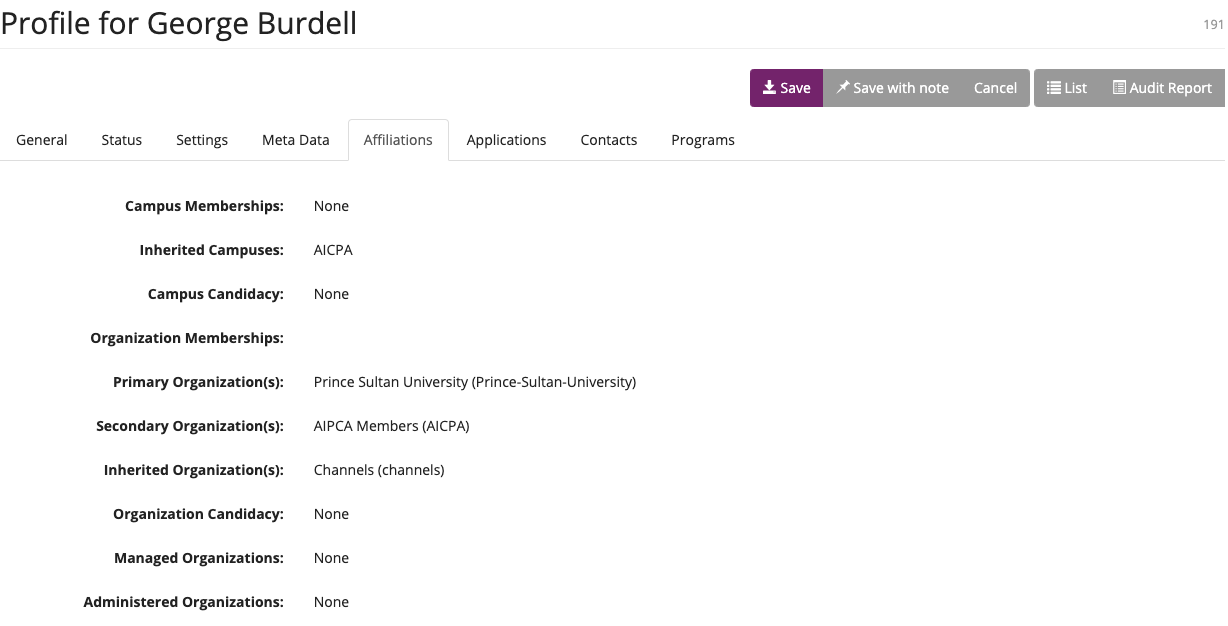Screen dimensions: 1228x626
Task: Go to the Settings tab
Action: tap(202, 140)
